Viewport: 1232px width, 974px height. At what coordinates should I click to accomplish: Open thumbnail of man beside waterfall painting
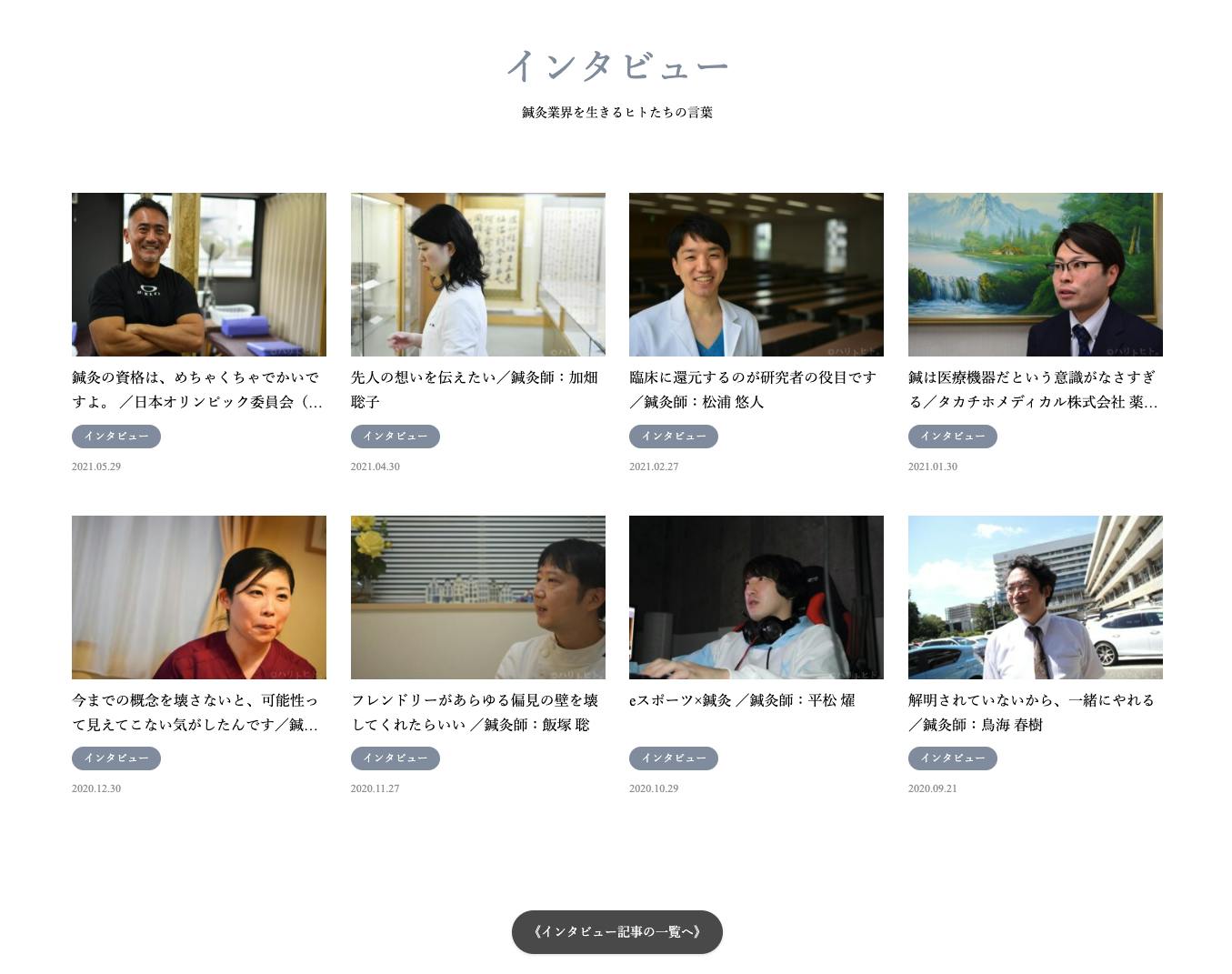click(x=1036, y=275)
